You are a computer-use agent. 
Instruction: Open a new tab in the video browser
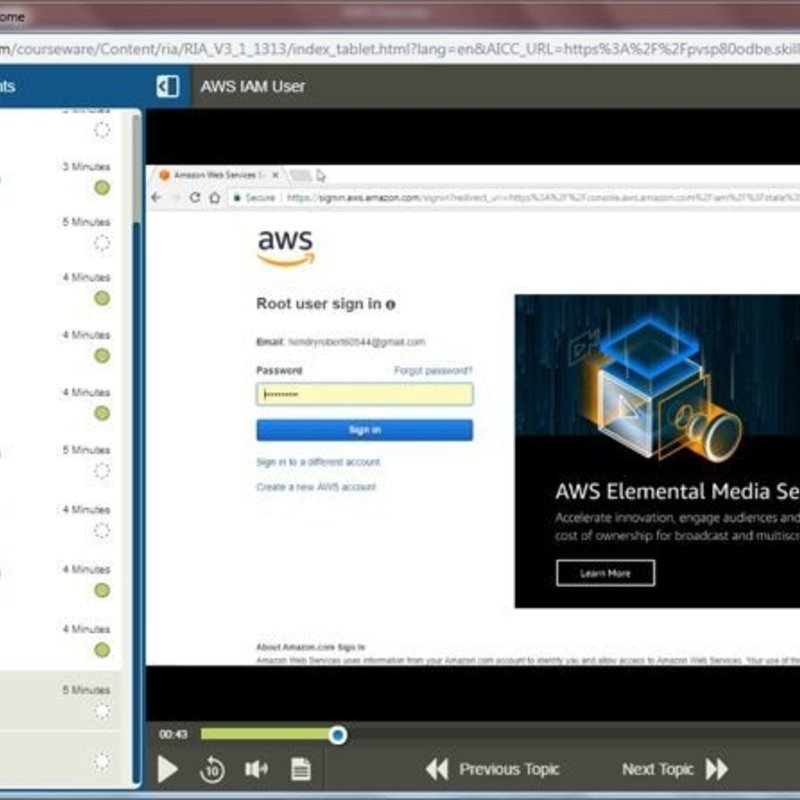[x=301, y=176]
